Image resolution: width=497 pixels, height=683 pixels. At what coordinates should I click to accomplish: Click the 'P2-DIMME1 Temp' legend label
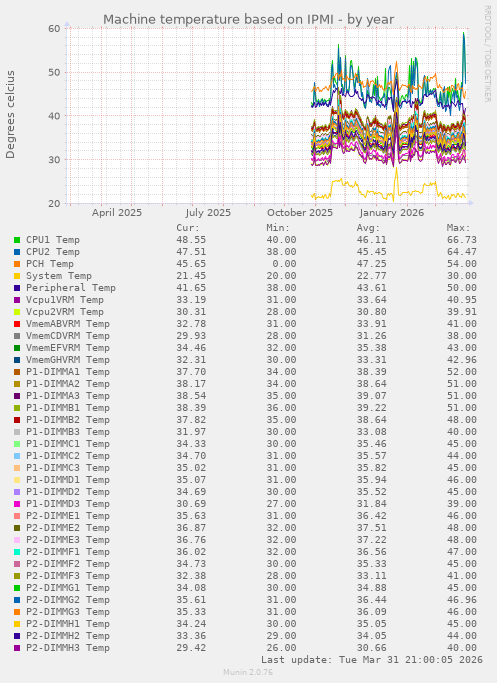pyautogui.click(x=68, y=516)
